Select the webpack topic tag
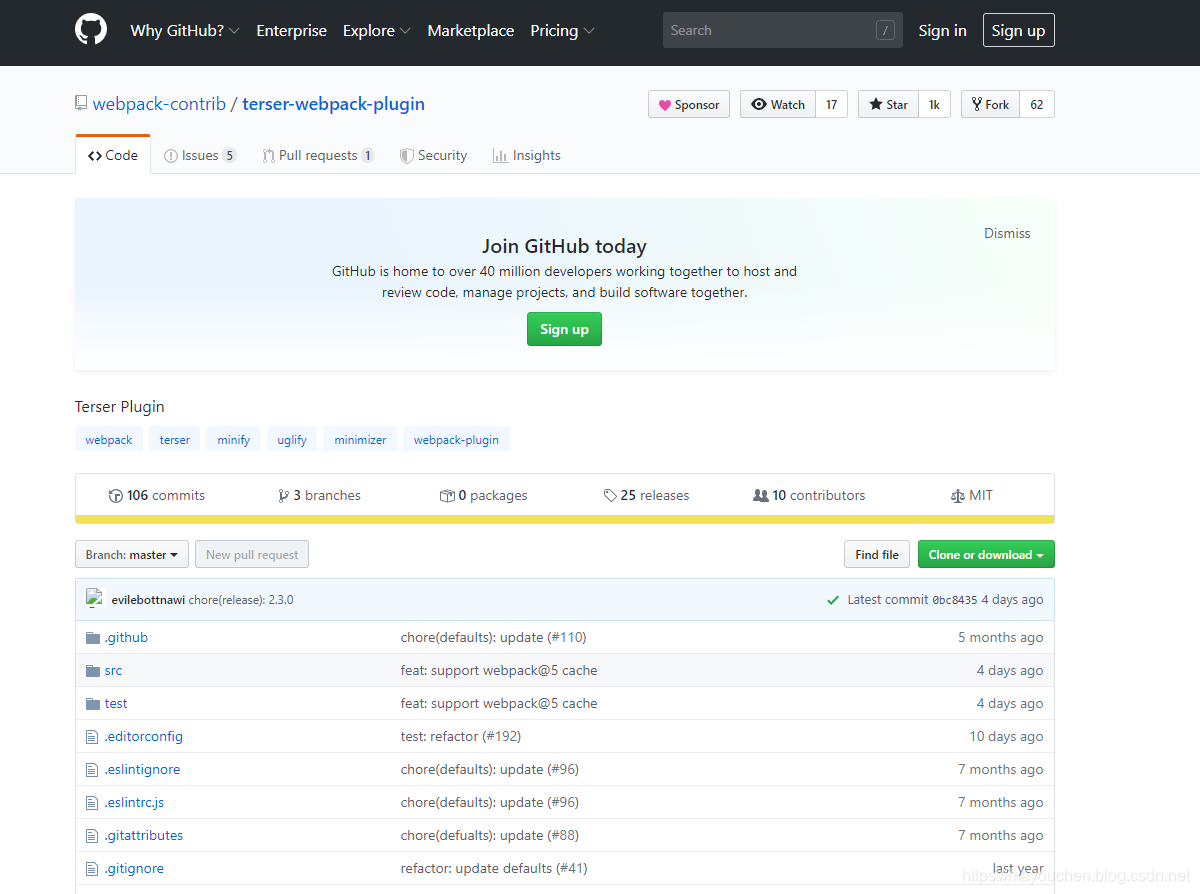The height and width of the screenshot is (894, 1200). tap(109, 439)
